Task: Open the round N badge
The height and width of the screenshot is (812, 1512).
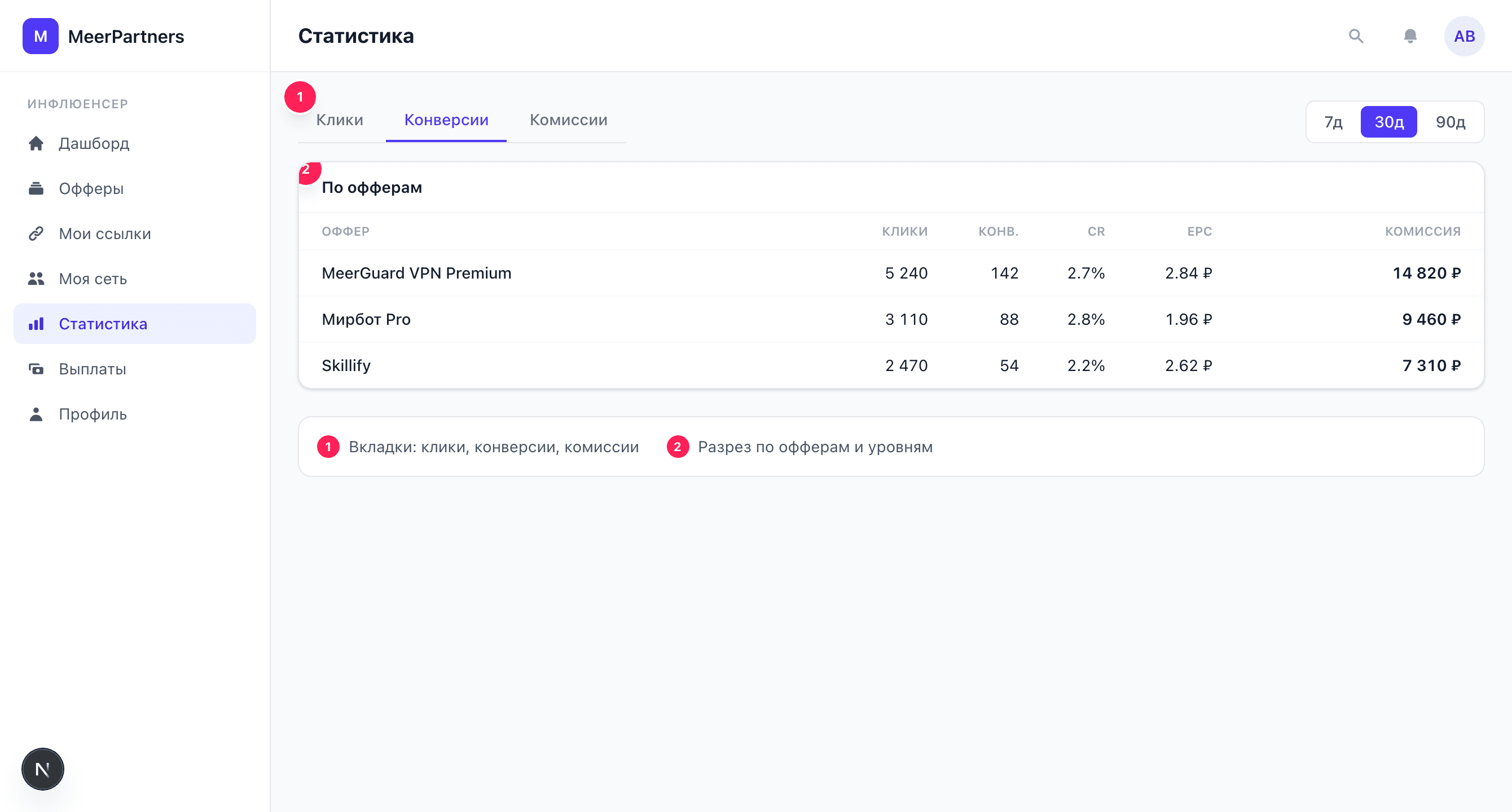Action: (43, 769)
